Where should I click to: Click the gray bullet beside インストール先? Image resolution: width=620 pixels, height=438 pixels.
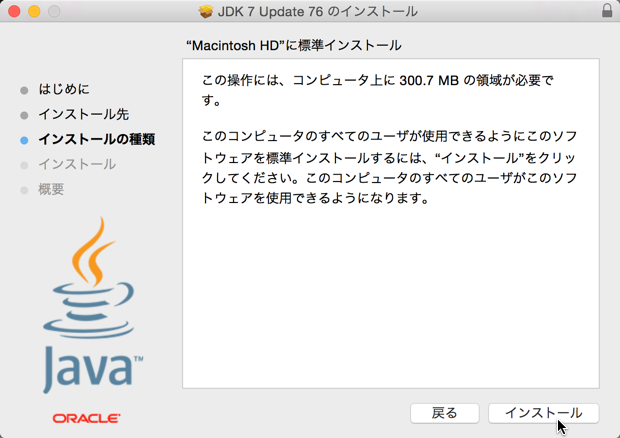pos(24,115)
